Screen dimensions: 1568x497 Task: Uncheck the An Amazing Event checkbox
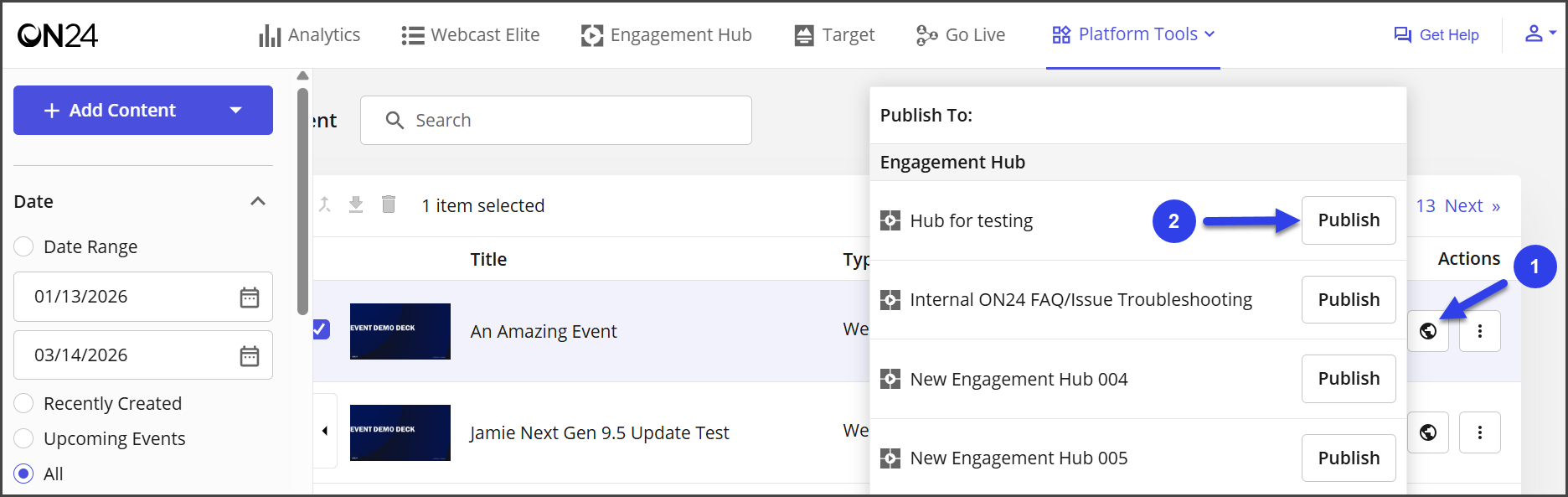click(321, 329)
